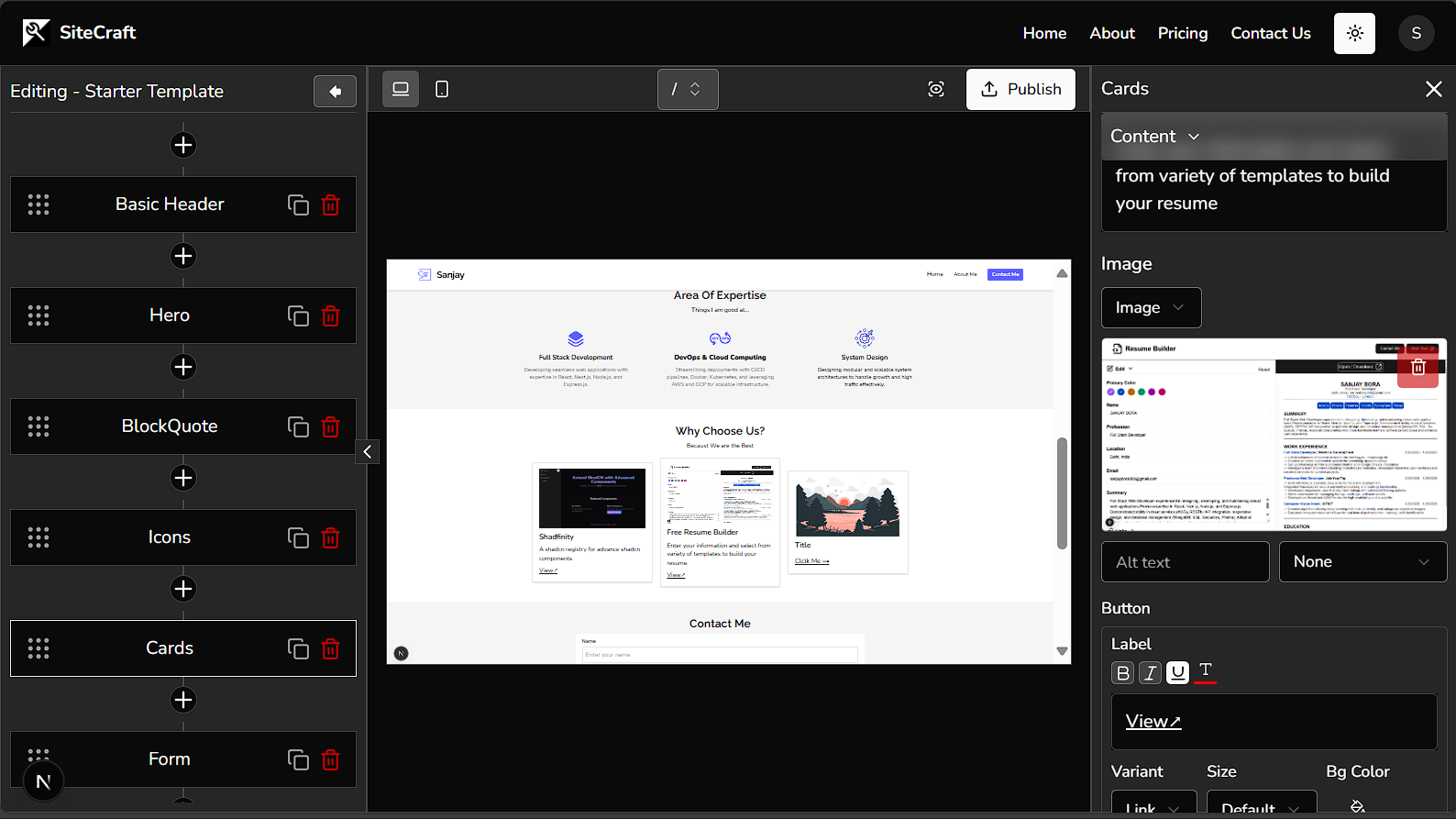Delete the Hero section with trash icon
The height and width of the screenshot is (819, 1456).
[x=330, y=316]
